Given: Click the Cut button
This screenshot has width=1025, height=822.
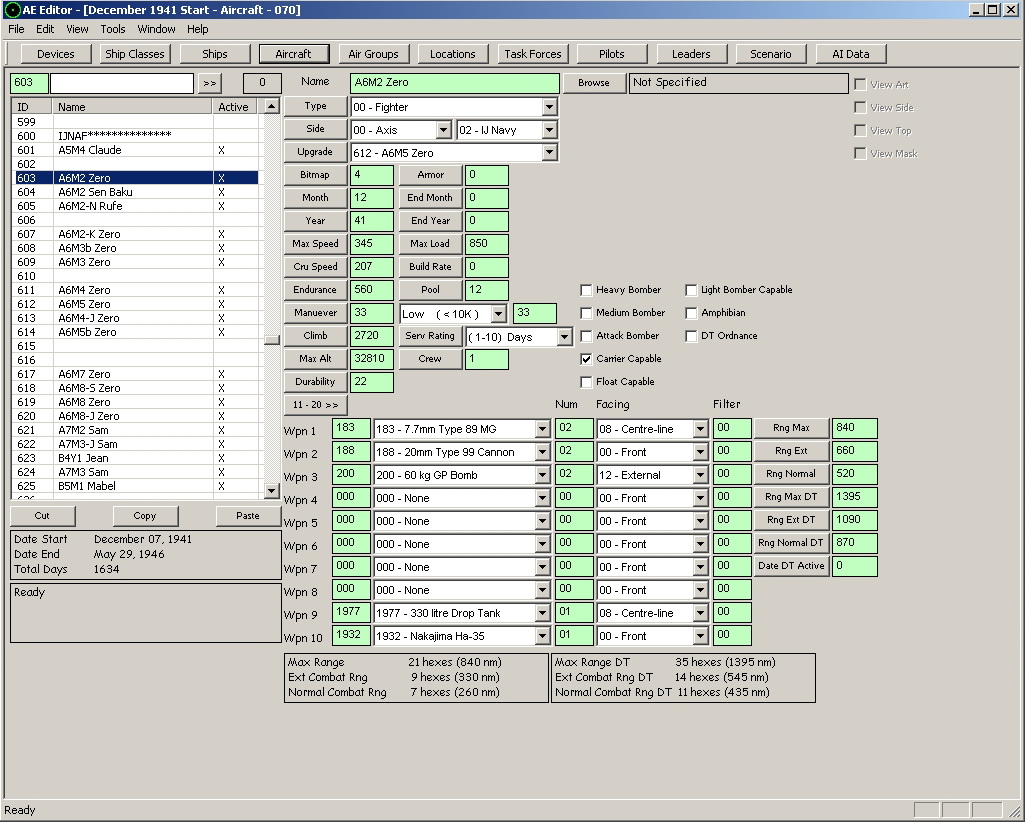Looking at the screenshot, I should point(42,515).
